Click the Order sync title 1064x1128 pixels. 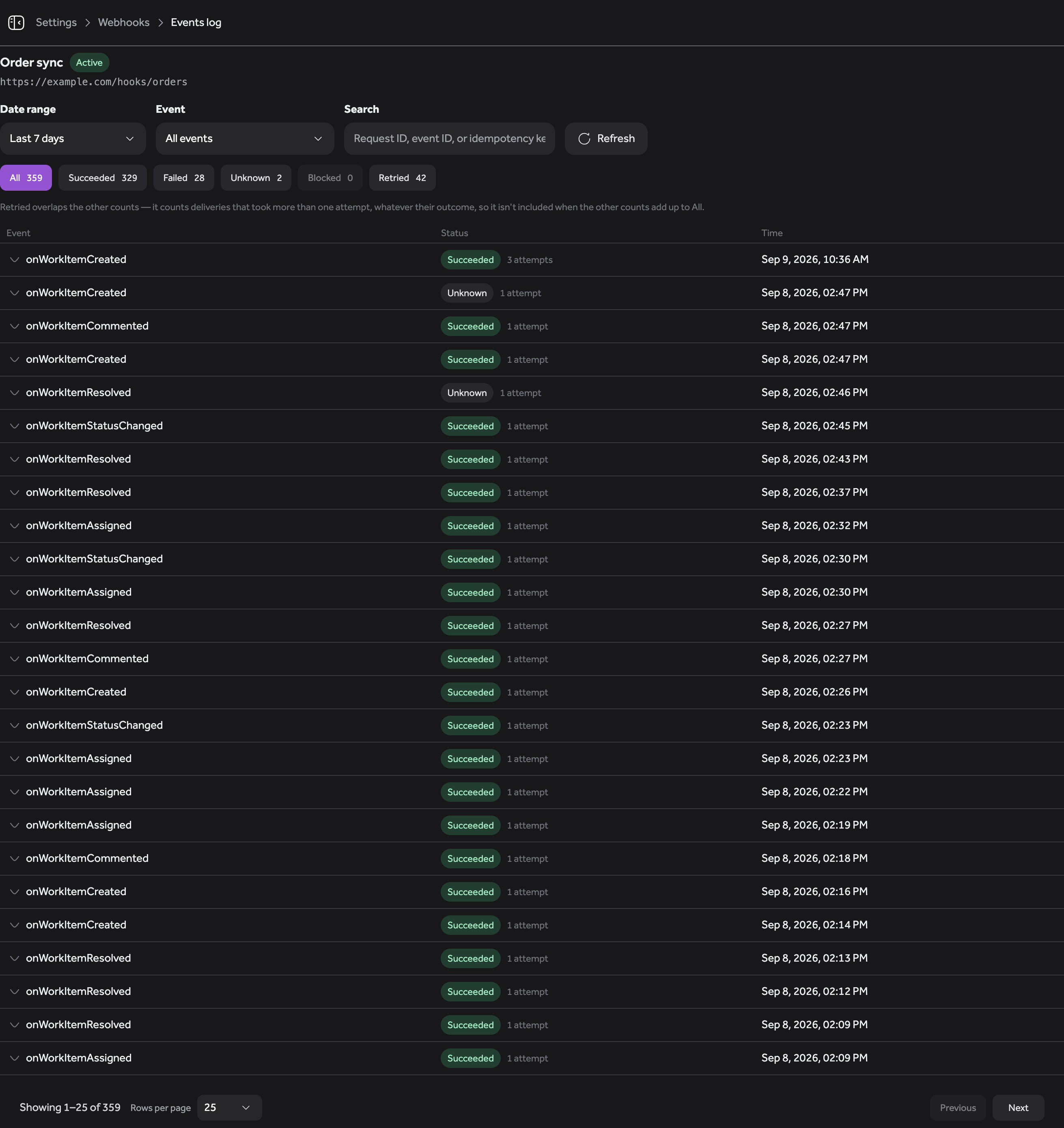(x=31, y=62)
